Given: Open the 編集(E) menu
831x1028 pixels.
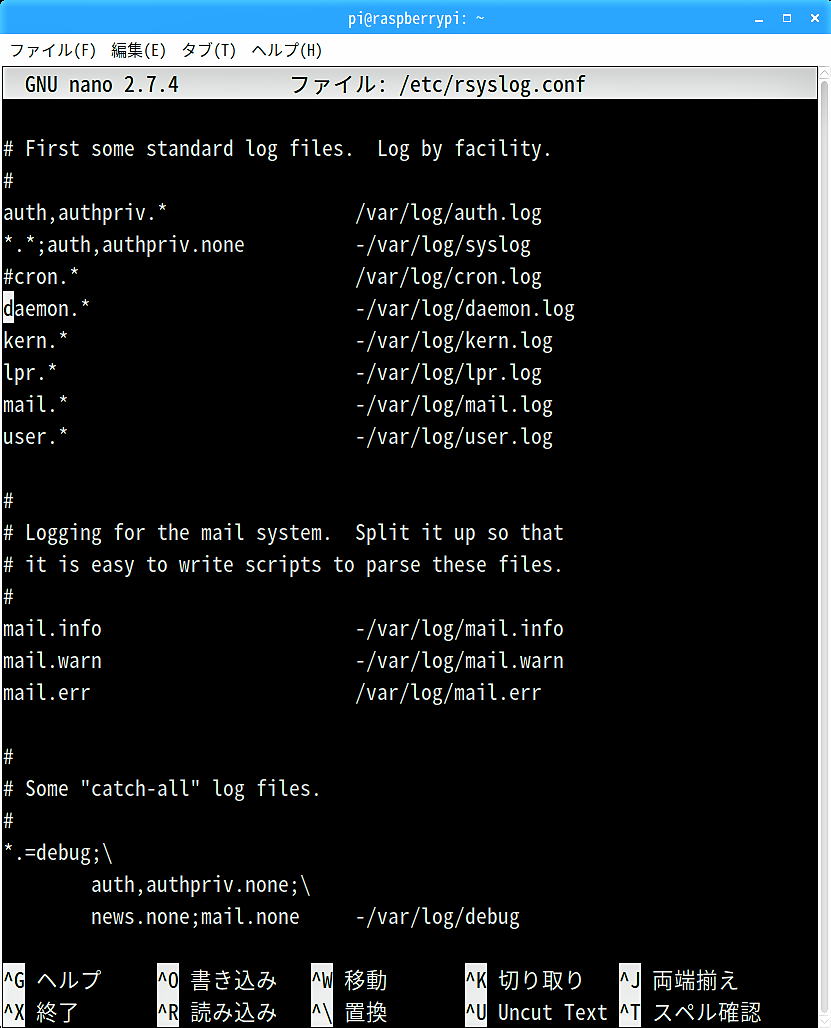Looking at the screenshot, I should [x=138, y=50].
